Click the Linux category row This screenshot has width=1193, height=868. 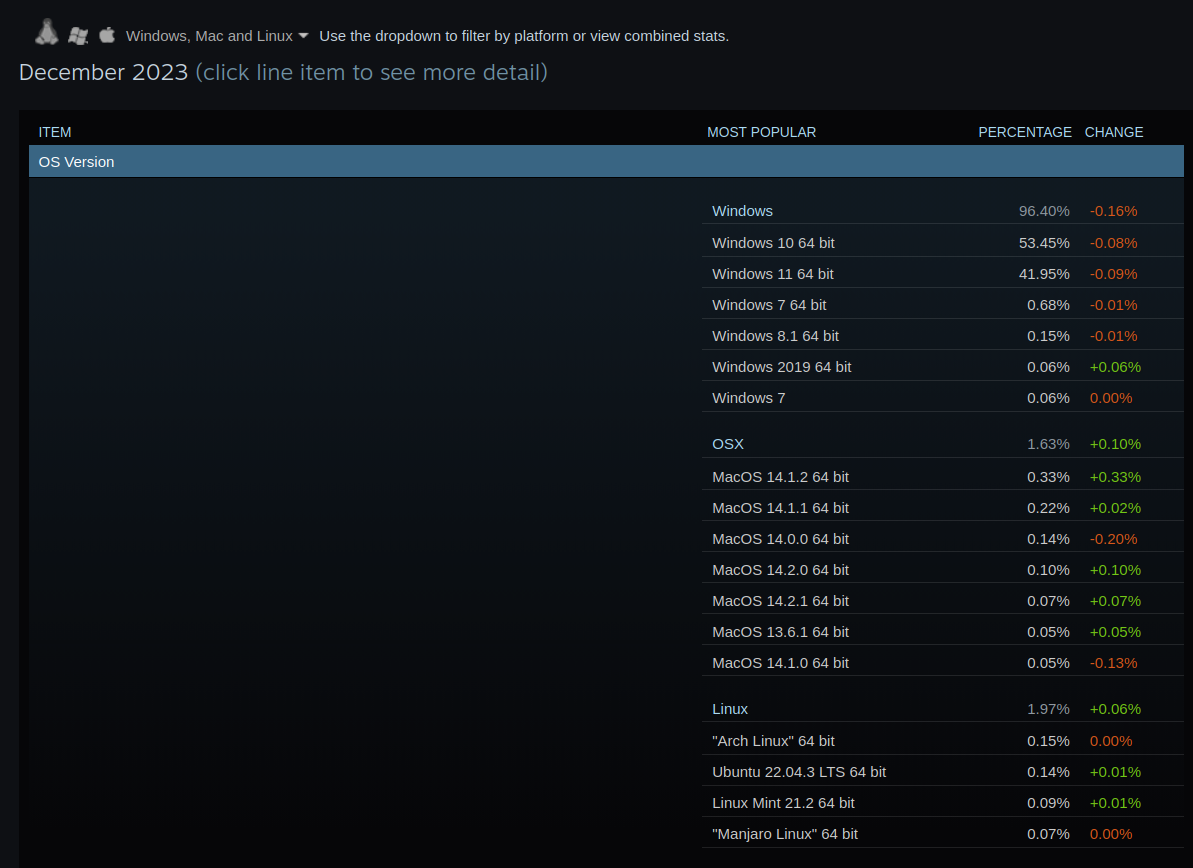tap(943, 708)
